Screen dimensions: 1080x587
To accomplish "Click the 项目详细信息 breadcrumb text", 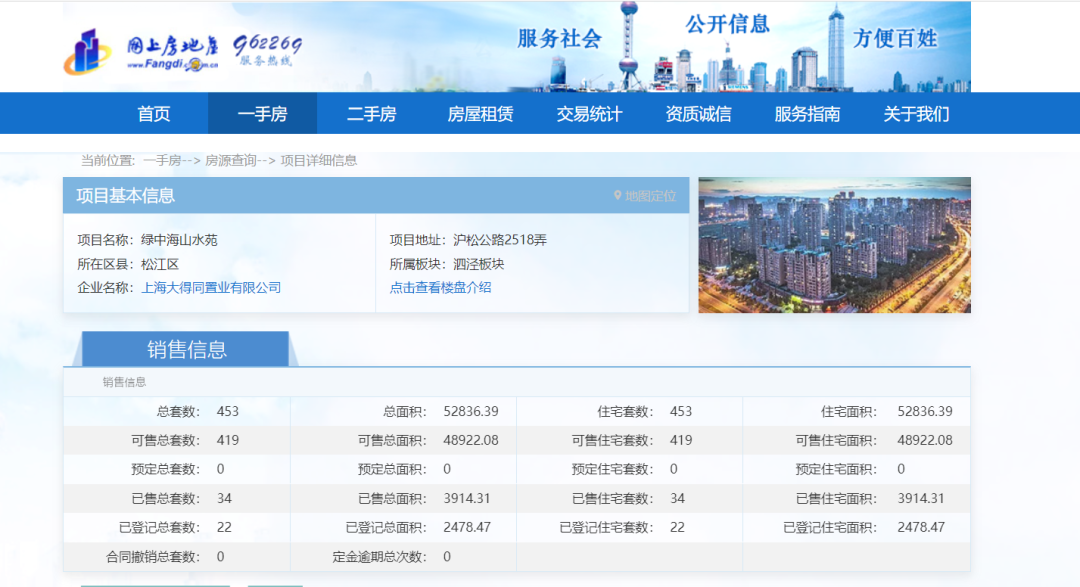I will pyautogui.click(x=318, y=160).
